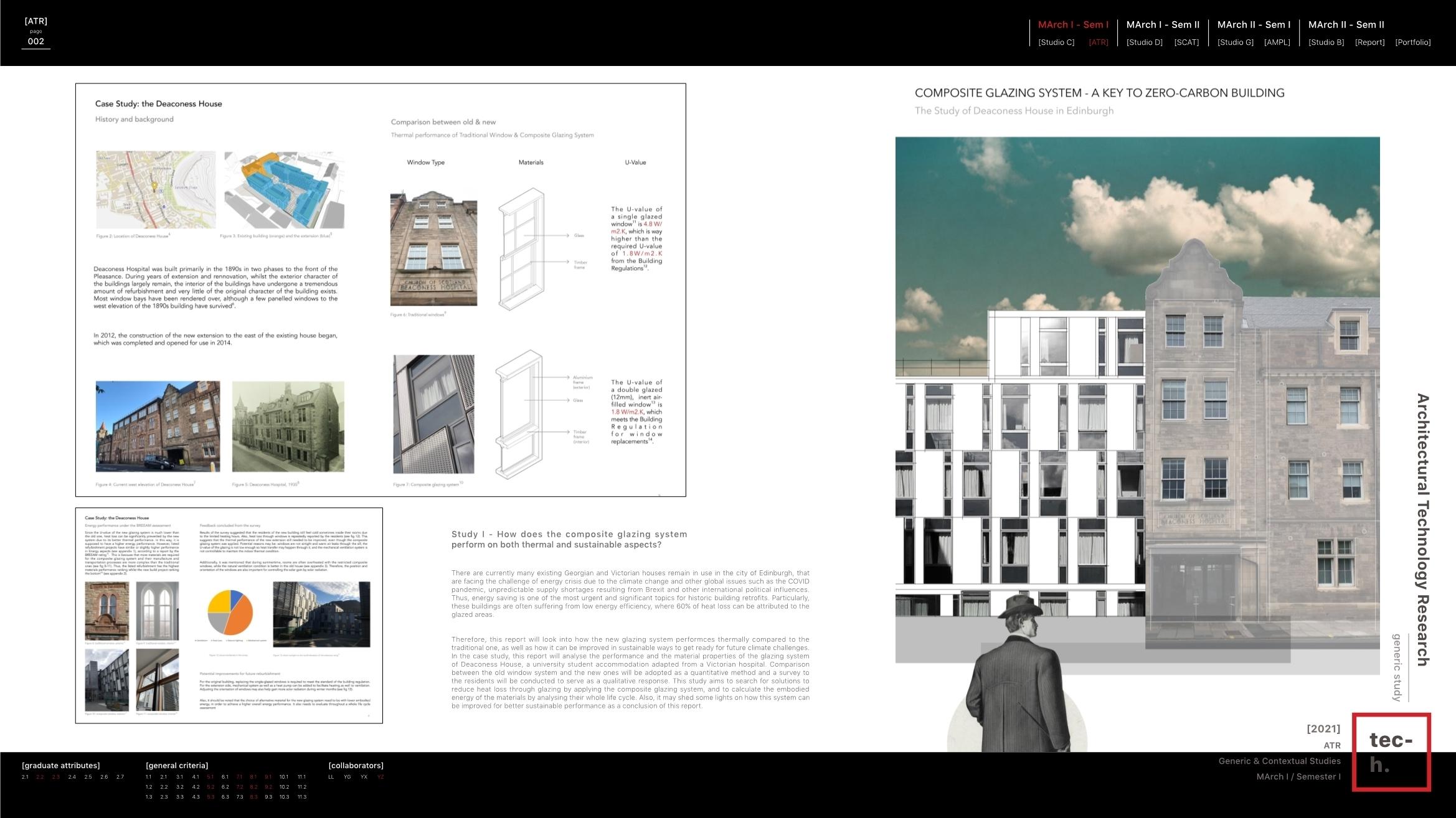Open the MArch I - Sem I section
Viewport: 1456px width, 818px height.
click(x=1073, y=25)
